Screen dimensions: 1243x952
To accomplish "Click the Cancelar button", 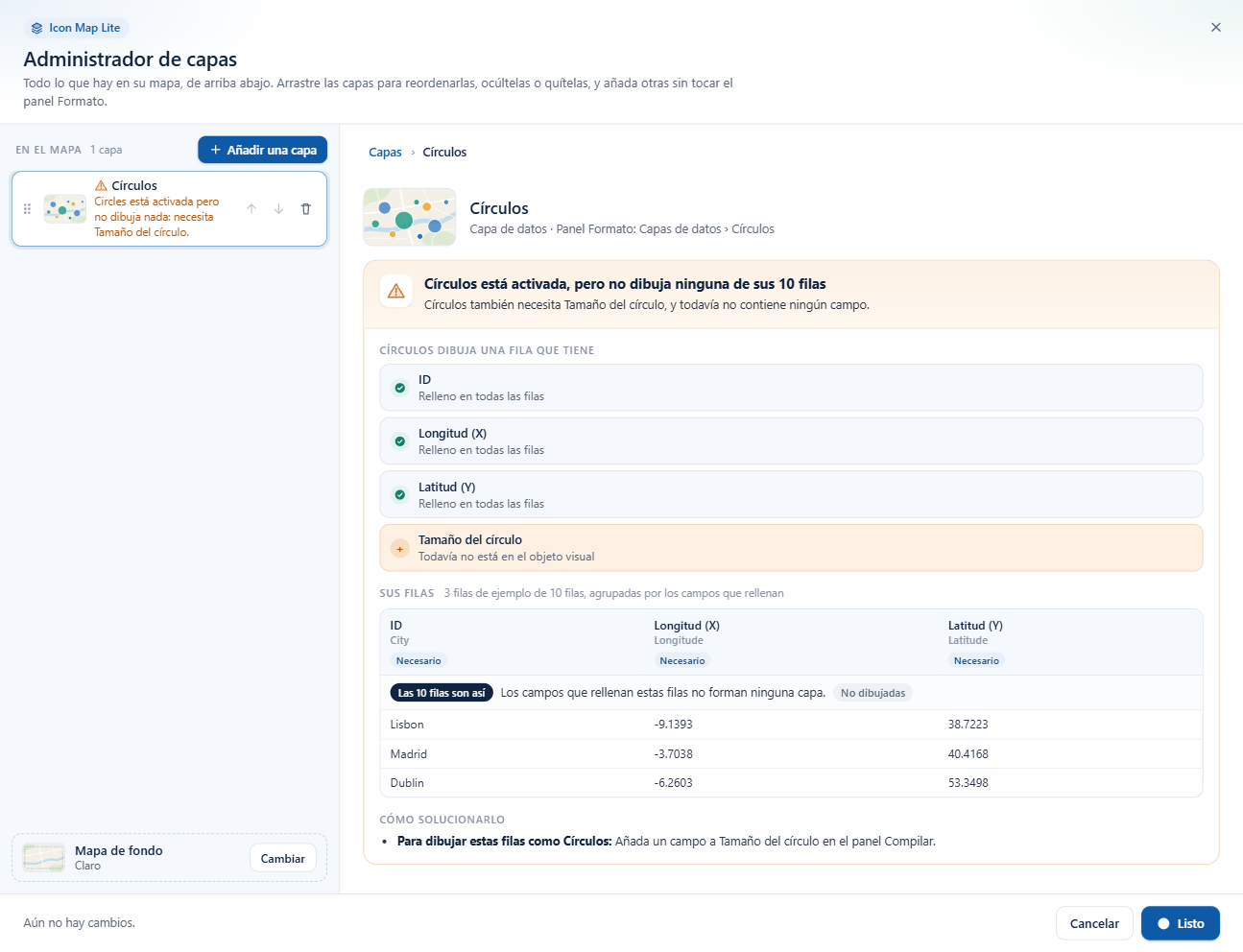I will (1094, 923).
